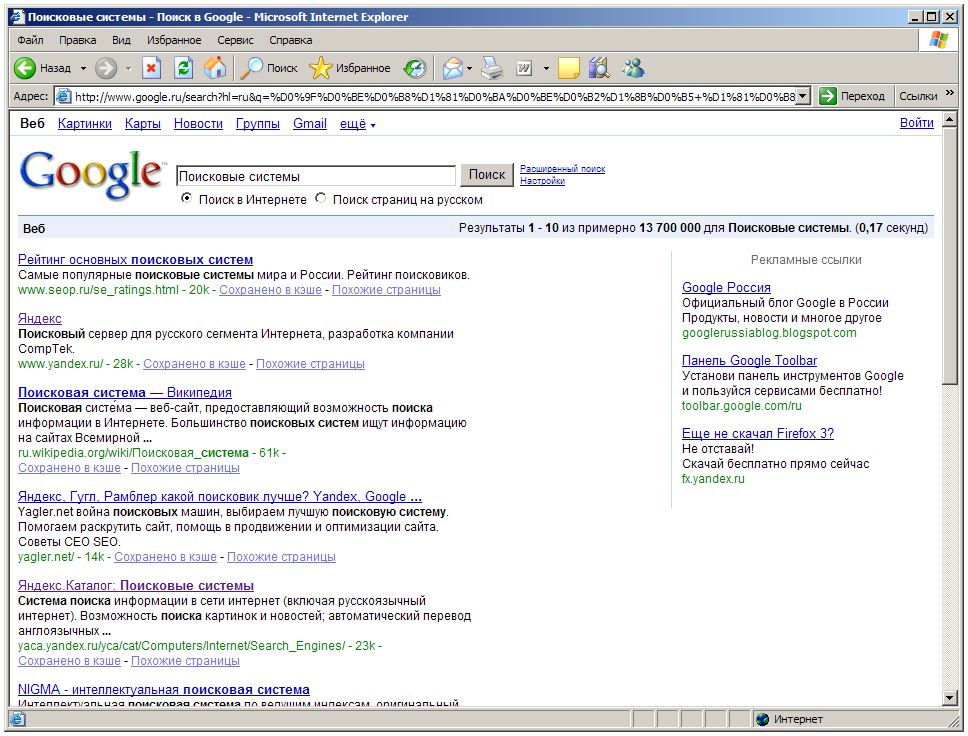Viewport: 968px width, 736px height.
Task: Click the Mail envelope toolbar icon
Action: point(453,68)
